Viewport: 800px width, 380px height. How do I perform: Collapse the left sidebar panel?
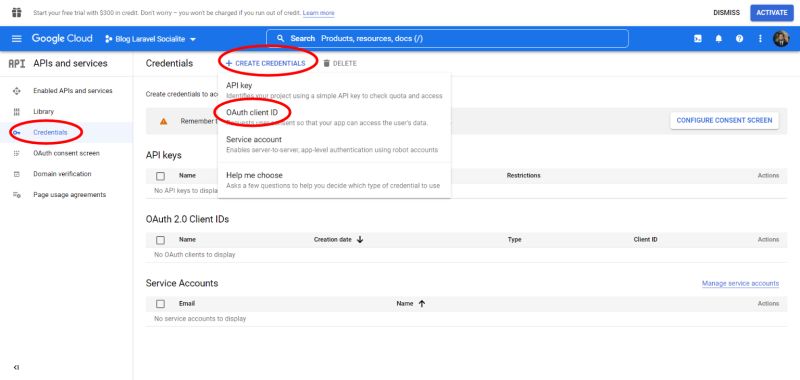[16, 367]
